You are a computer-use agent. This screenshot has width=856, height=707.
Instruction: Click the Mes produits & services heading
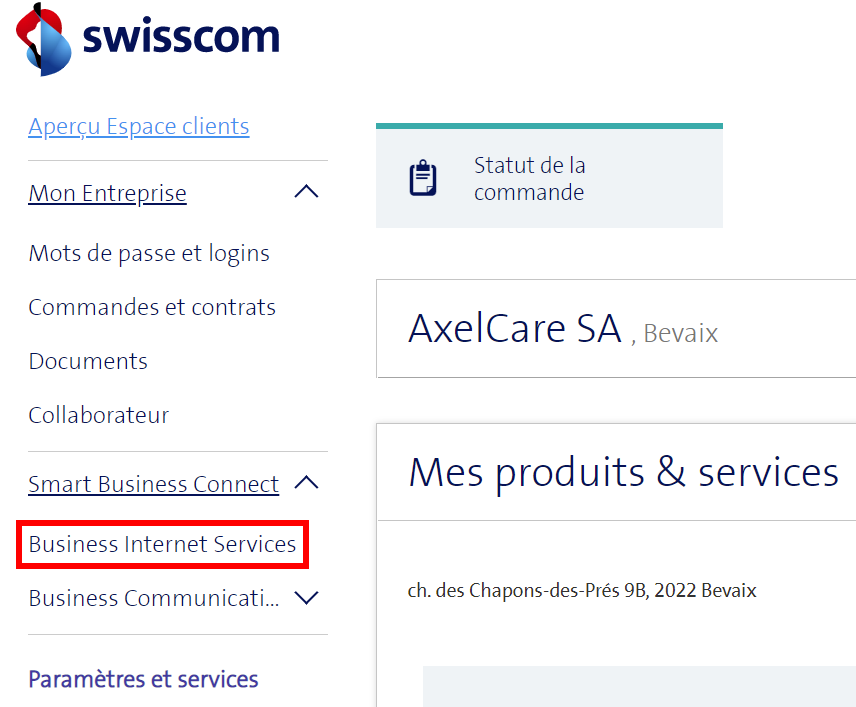(623, 472)
